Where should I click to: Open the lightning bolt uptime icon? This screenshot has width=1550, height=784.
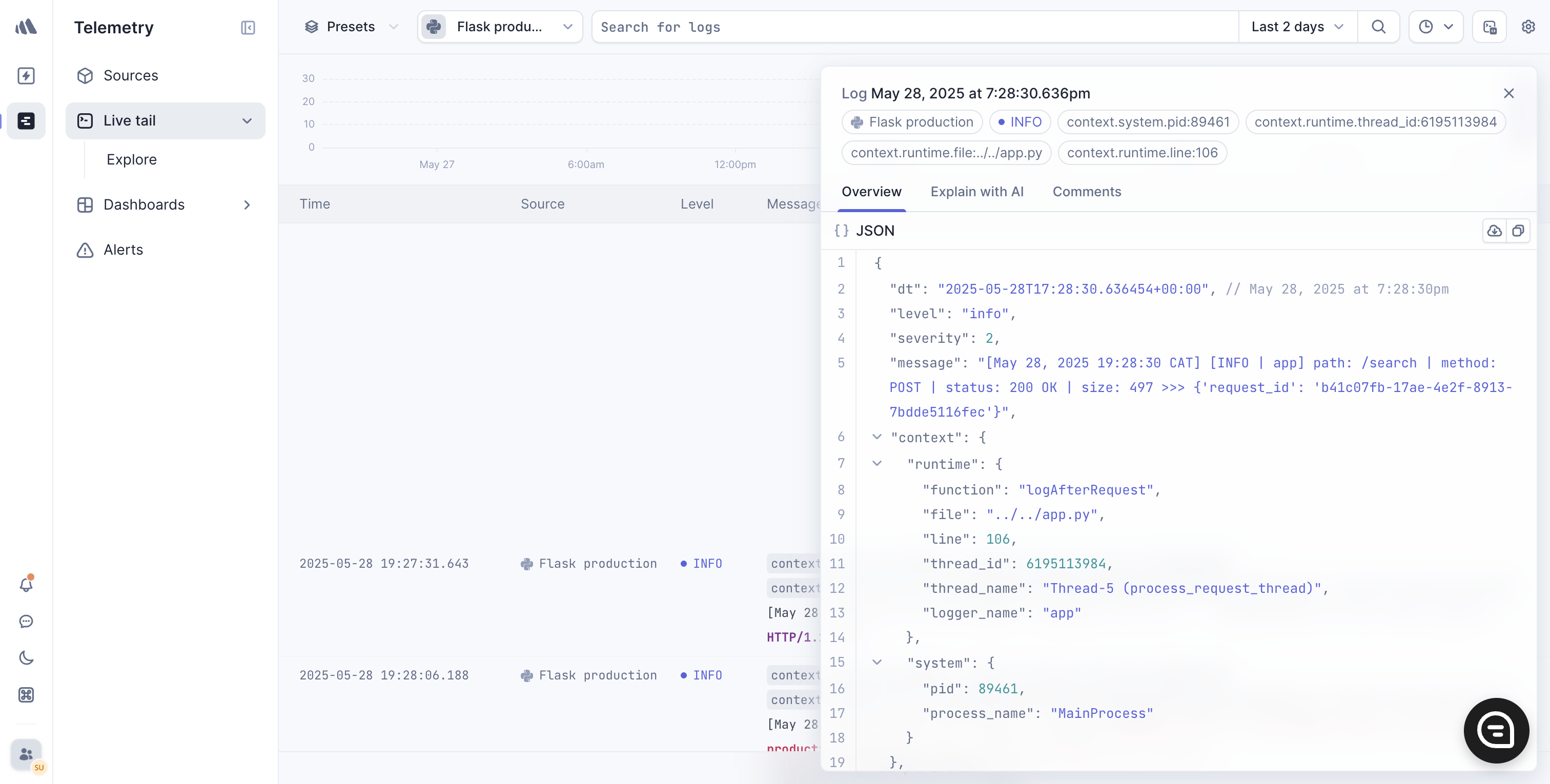pos(26,76)
